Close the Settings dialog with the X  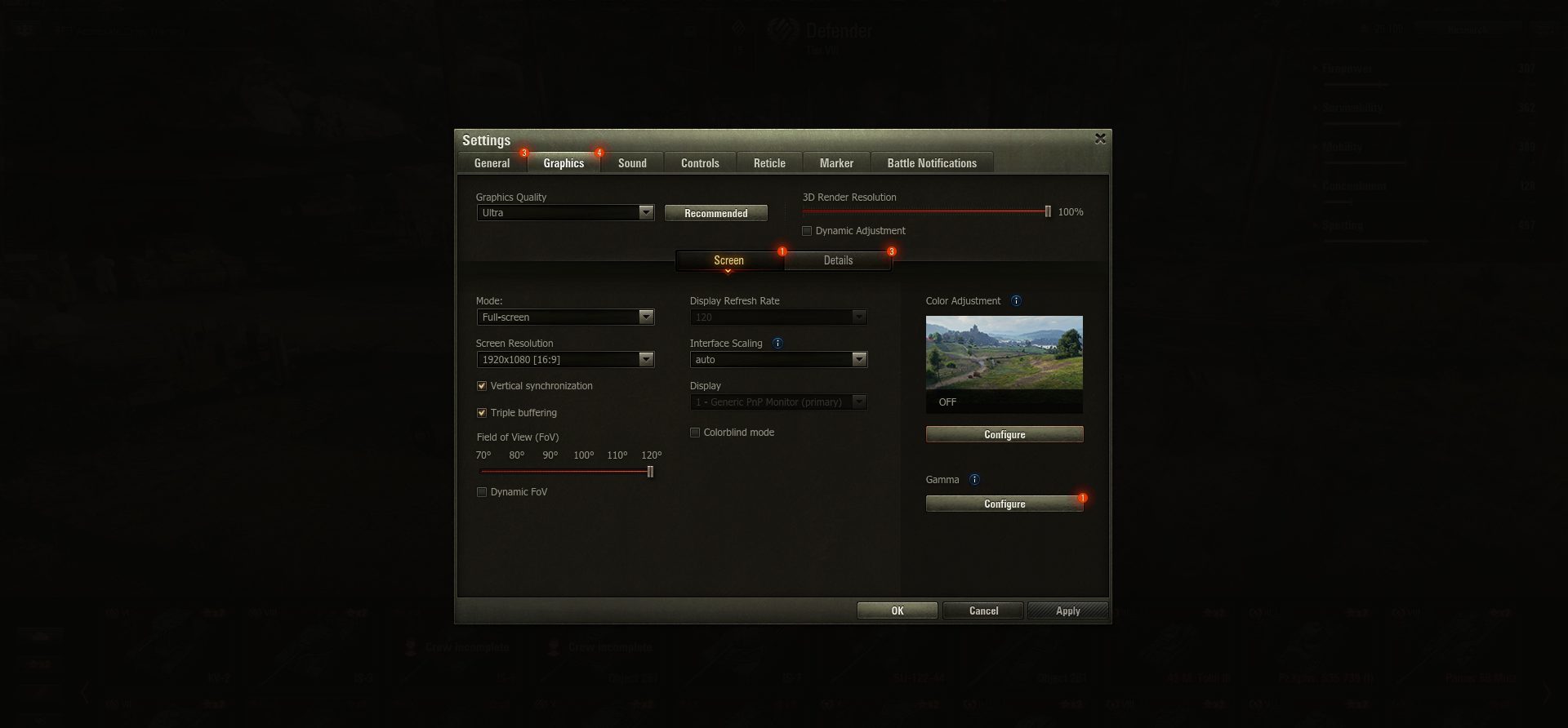point(1100,139)
